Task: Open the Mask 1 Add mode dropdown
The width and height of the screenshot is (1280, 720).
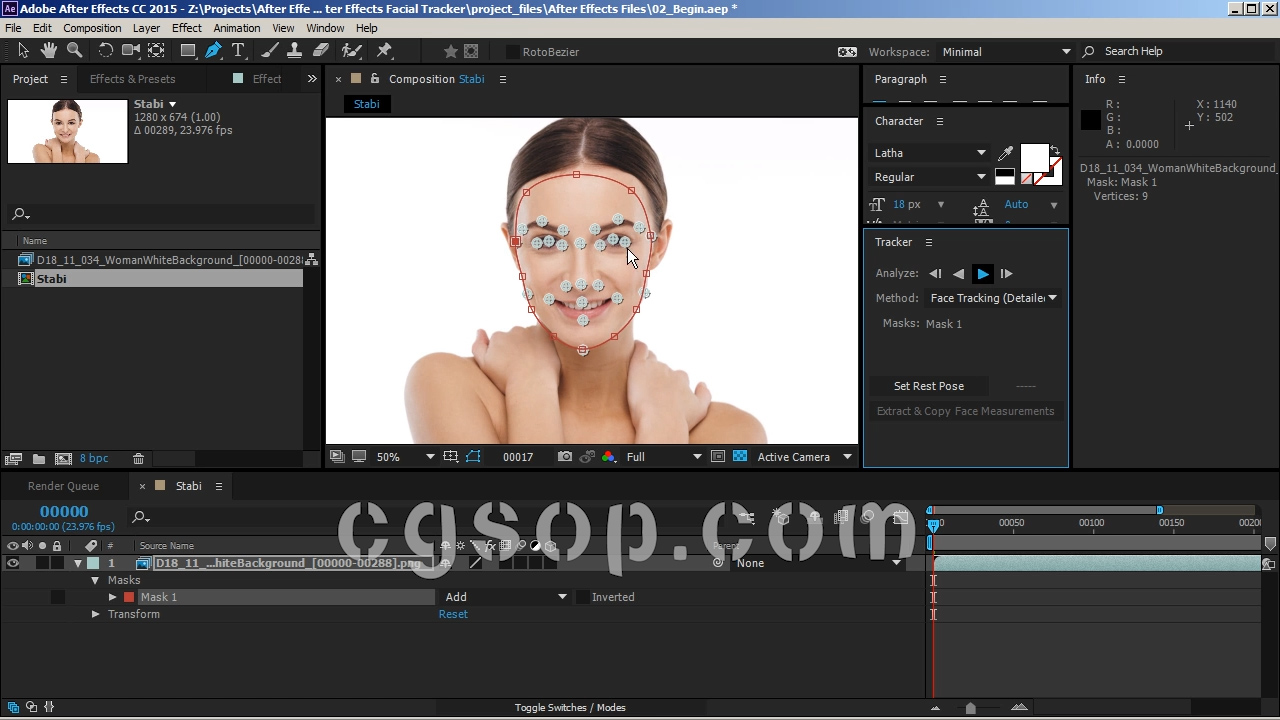Action: (x=505, y=597)
